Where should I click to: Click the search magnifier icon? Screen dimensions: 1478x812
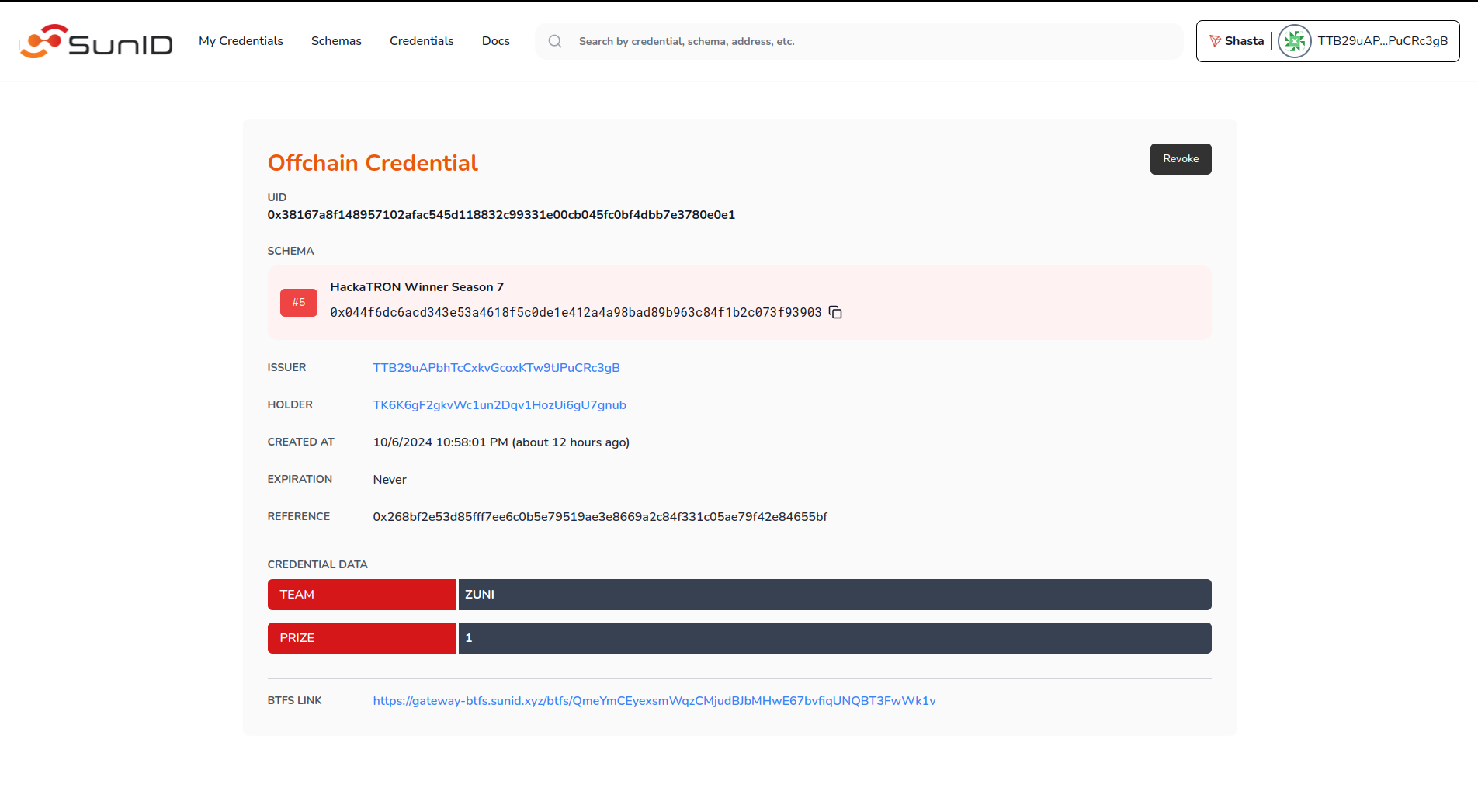coord(555,41)
